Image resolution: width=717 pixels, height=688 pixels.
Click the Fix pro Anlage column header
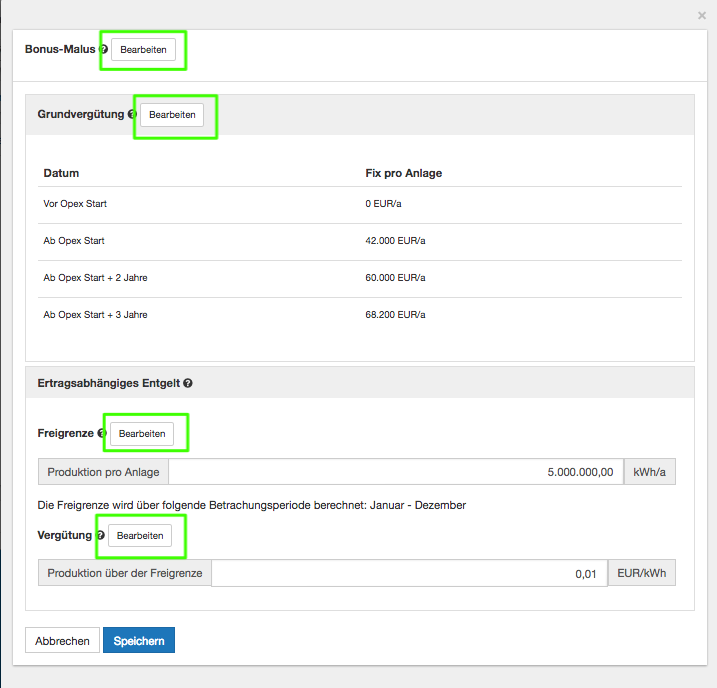point(404,173)
